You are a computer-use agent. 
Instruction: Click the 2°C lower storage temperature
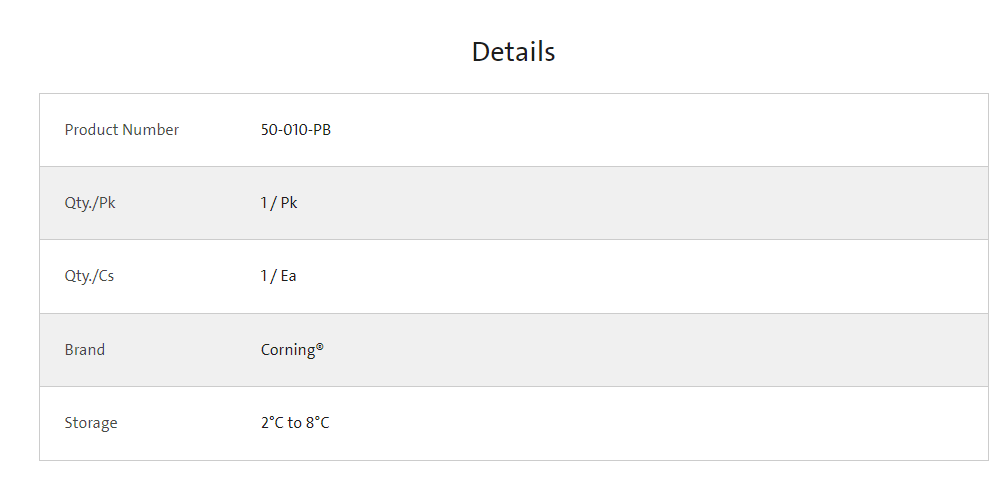pyautogui.click(x=272, y=423)
